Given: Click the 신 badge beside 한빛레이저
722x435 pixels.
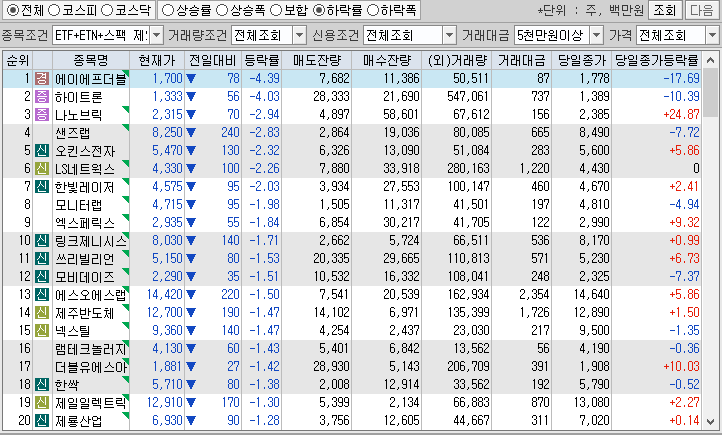Looking at the screenshot, I should pos(42,186).
